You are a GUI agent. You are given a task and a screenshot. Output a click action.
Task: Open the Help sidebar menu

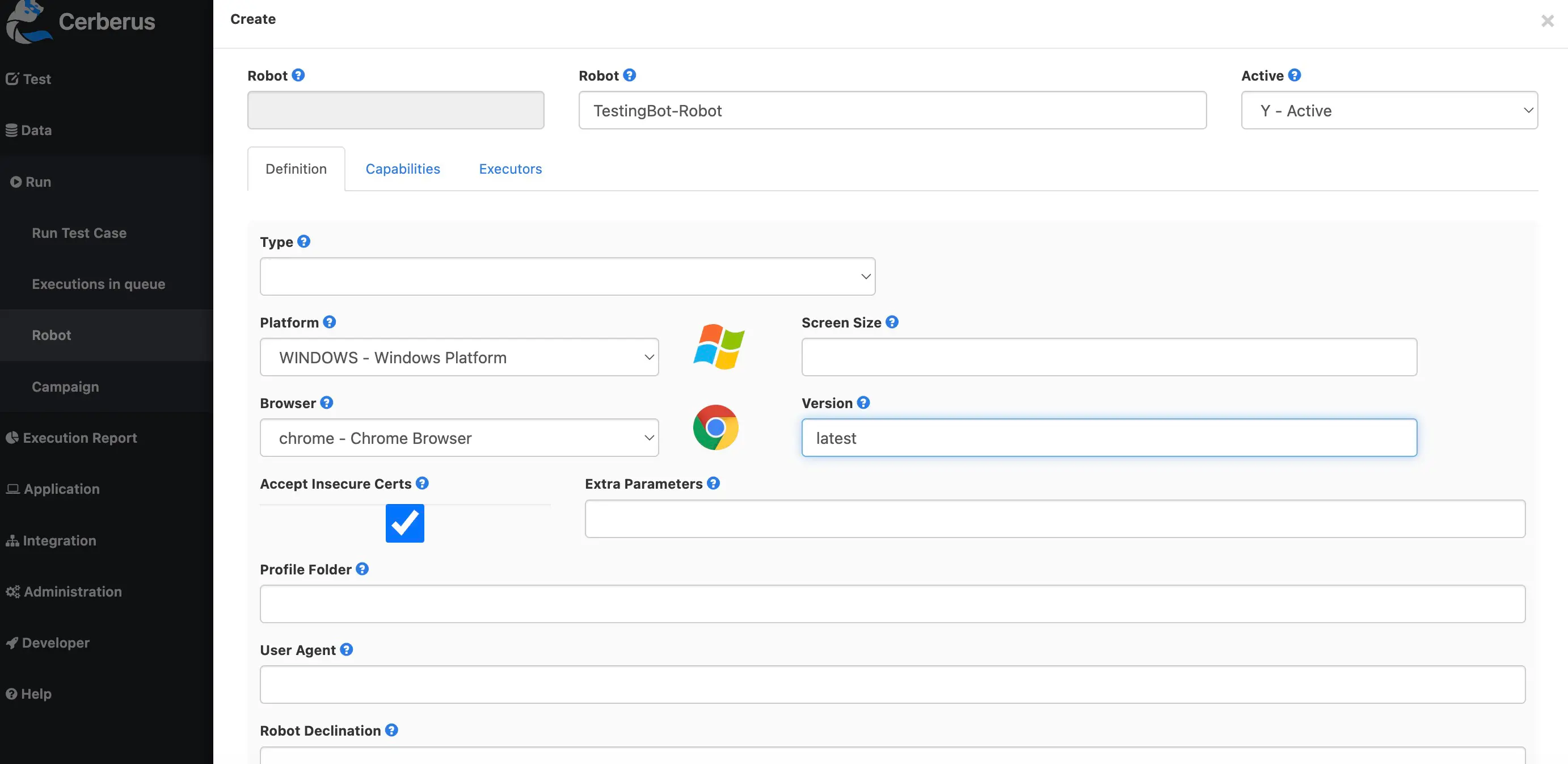(x=28, y=694)
